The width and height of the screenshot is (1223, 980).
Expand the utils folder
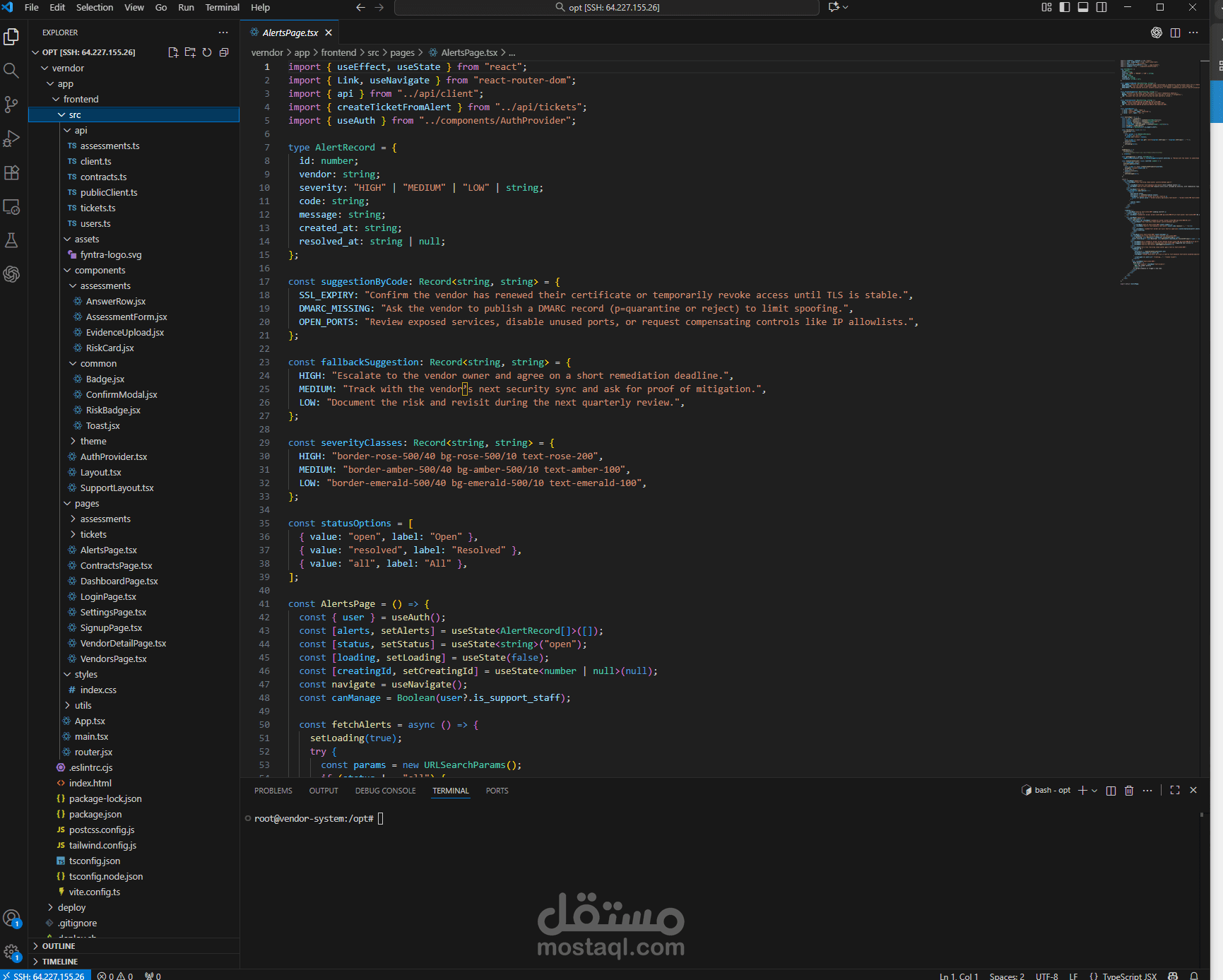(68, 705)
